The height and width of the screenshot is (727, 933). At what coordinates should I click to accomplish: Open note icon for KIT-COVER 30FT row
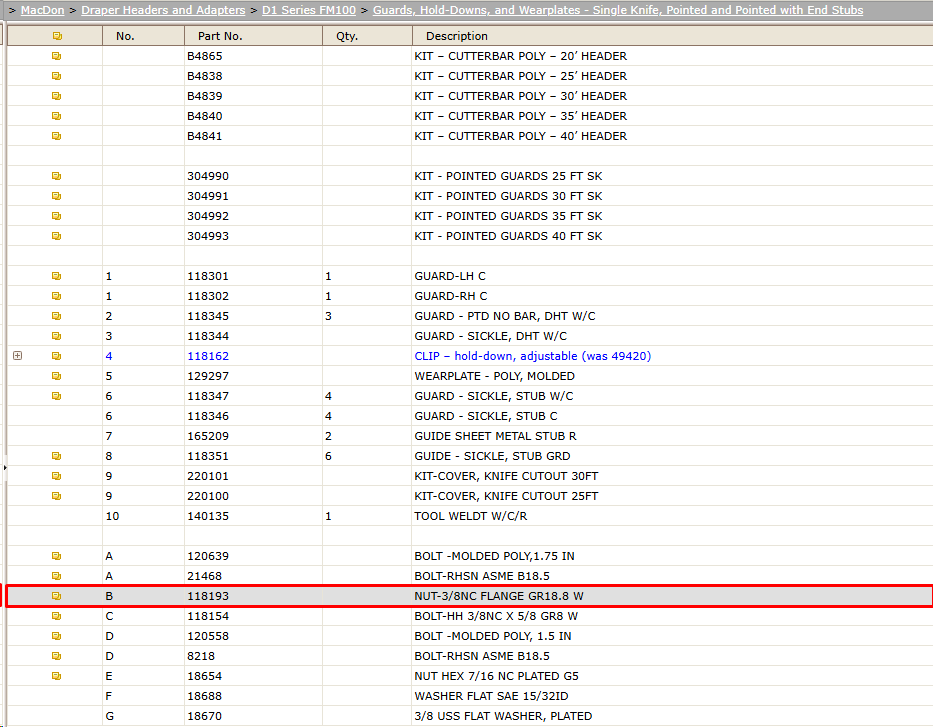57,476
